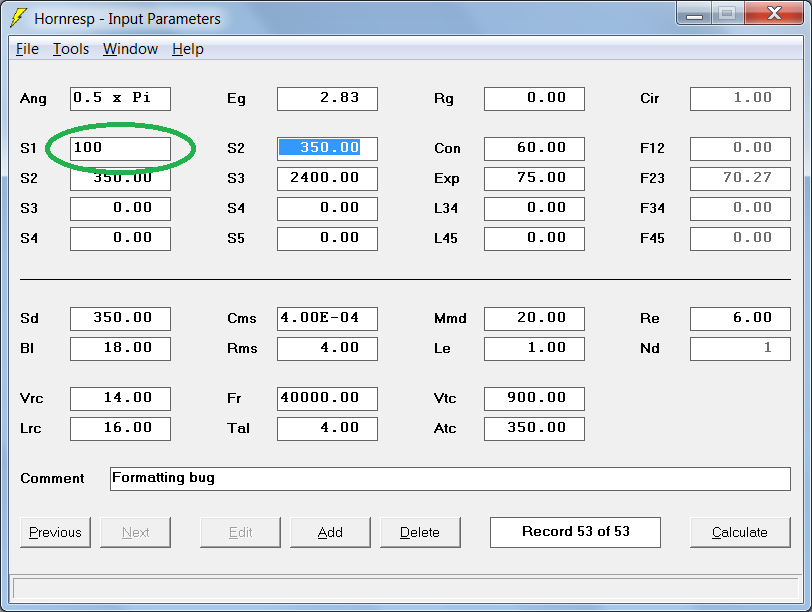Click the Hornresp lightning bolt title icon

tap(18, 18)
